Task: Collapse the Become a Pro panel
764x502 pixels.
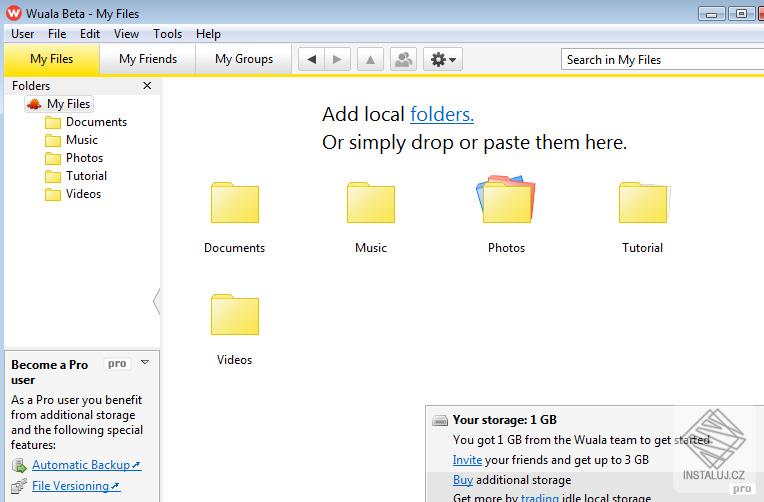Action: click(x=145, y=362)
